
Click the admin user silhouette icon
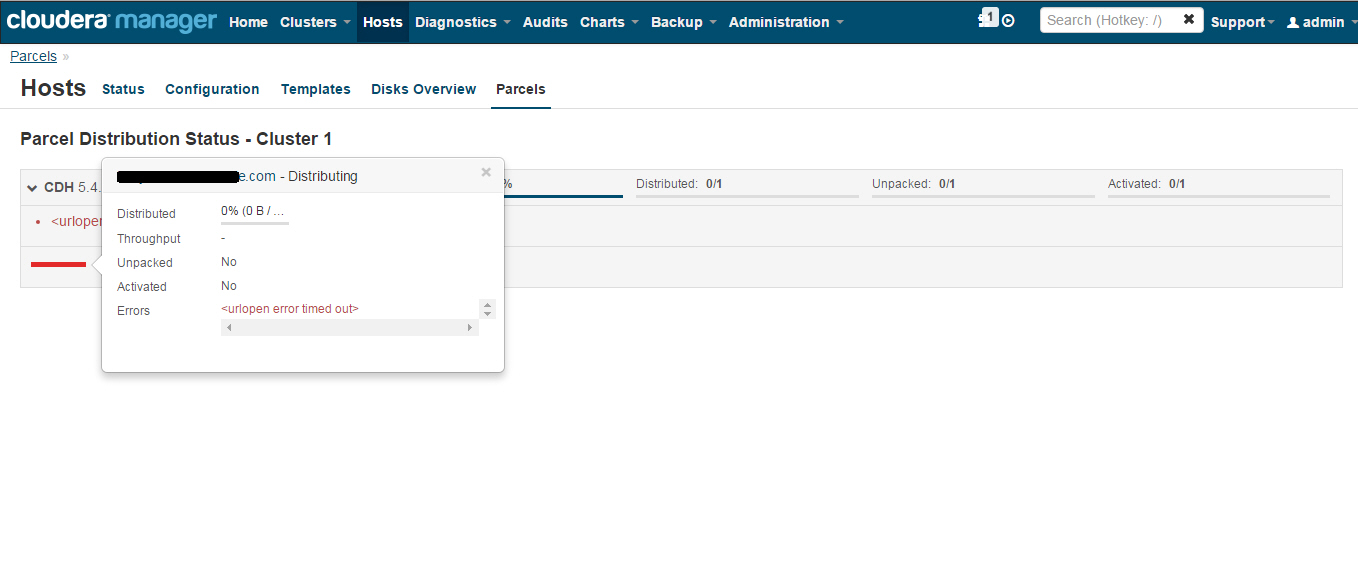[1293, 21]
